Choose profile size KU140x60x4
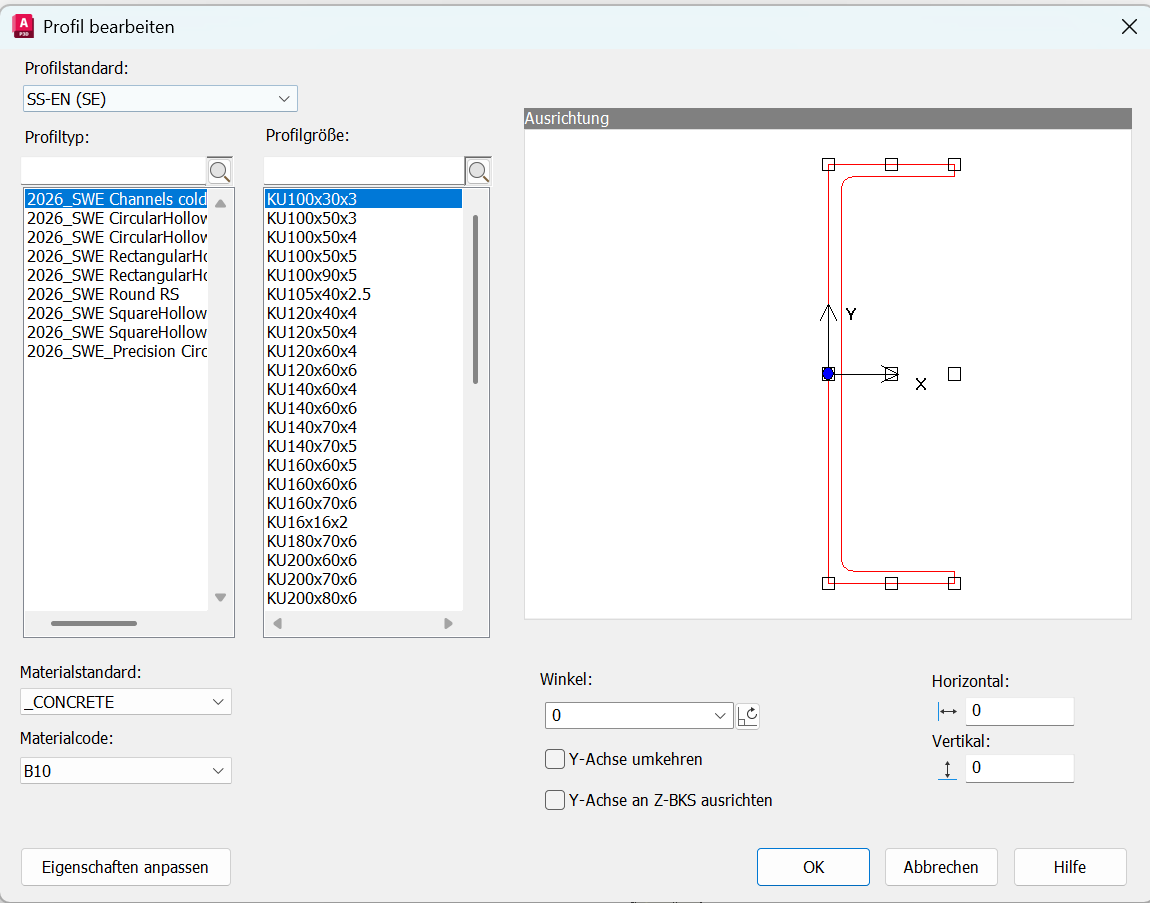 (x=312, y=389)
